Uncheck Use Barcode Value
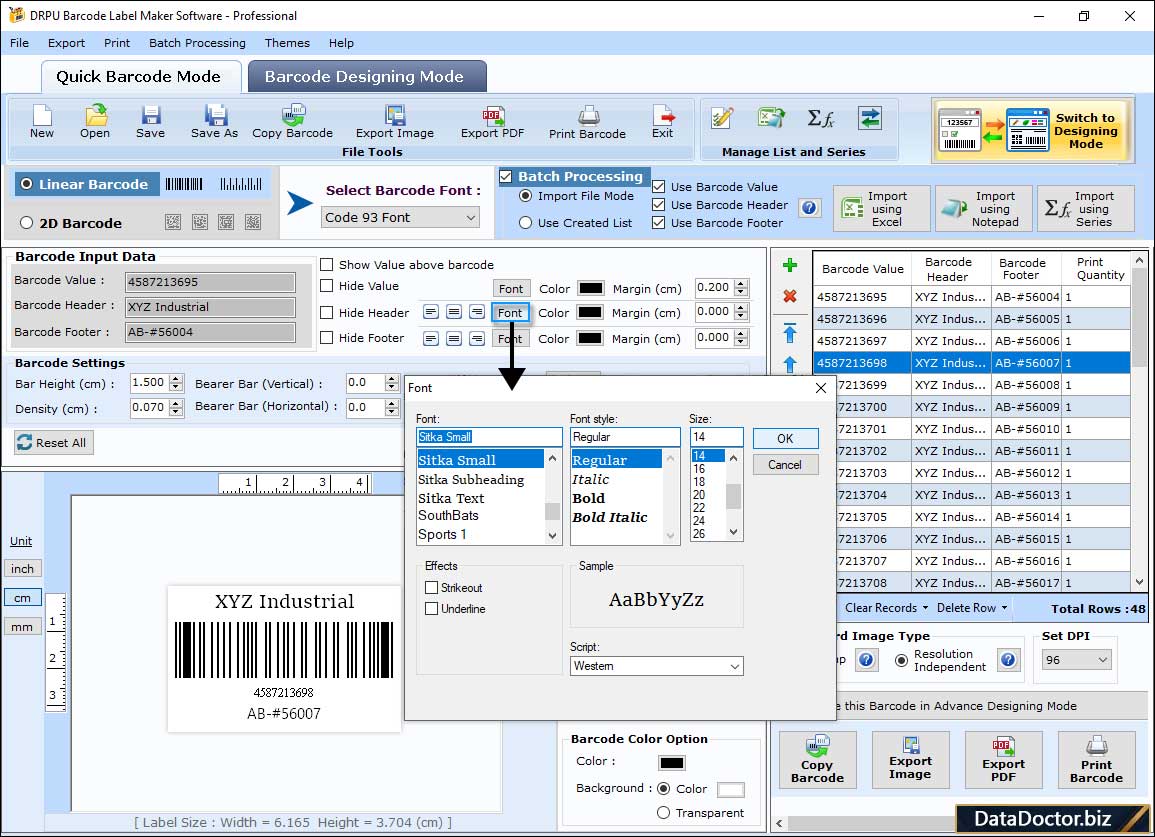This screenshot has height=837, width=1155. [x=659, y=187]
